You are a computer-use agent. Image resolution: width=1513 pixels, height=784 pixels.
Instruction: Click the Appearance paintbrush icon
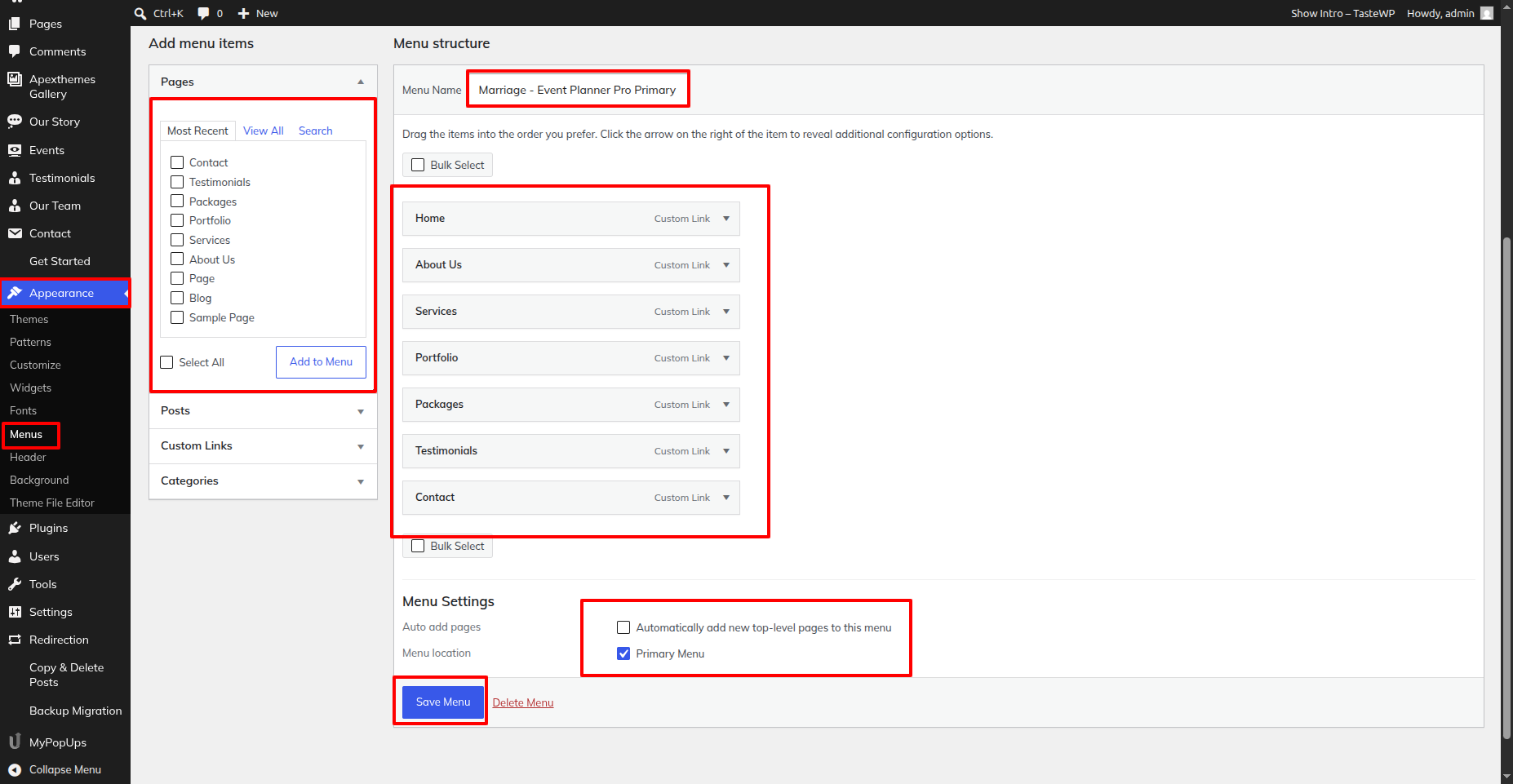[x=15, y=293]
